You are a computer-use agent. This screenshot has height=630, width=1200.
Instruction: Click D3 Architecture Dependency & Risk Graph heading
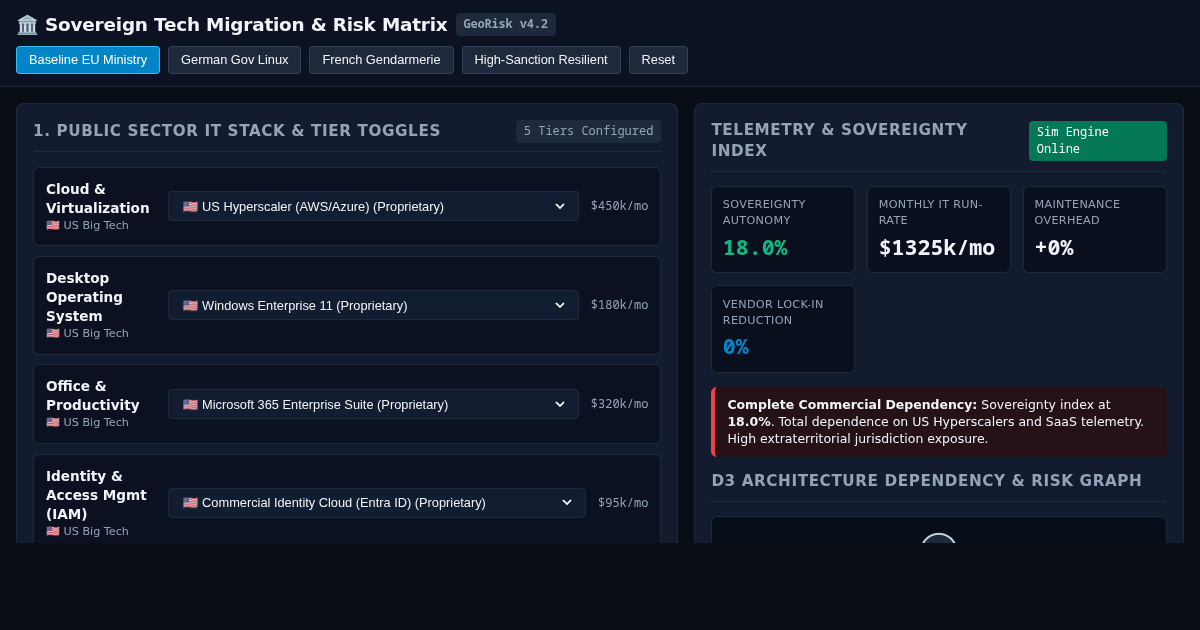[927, 481]
